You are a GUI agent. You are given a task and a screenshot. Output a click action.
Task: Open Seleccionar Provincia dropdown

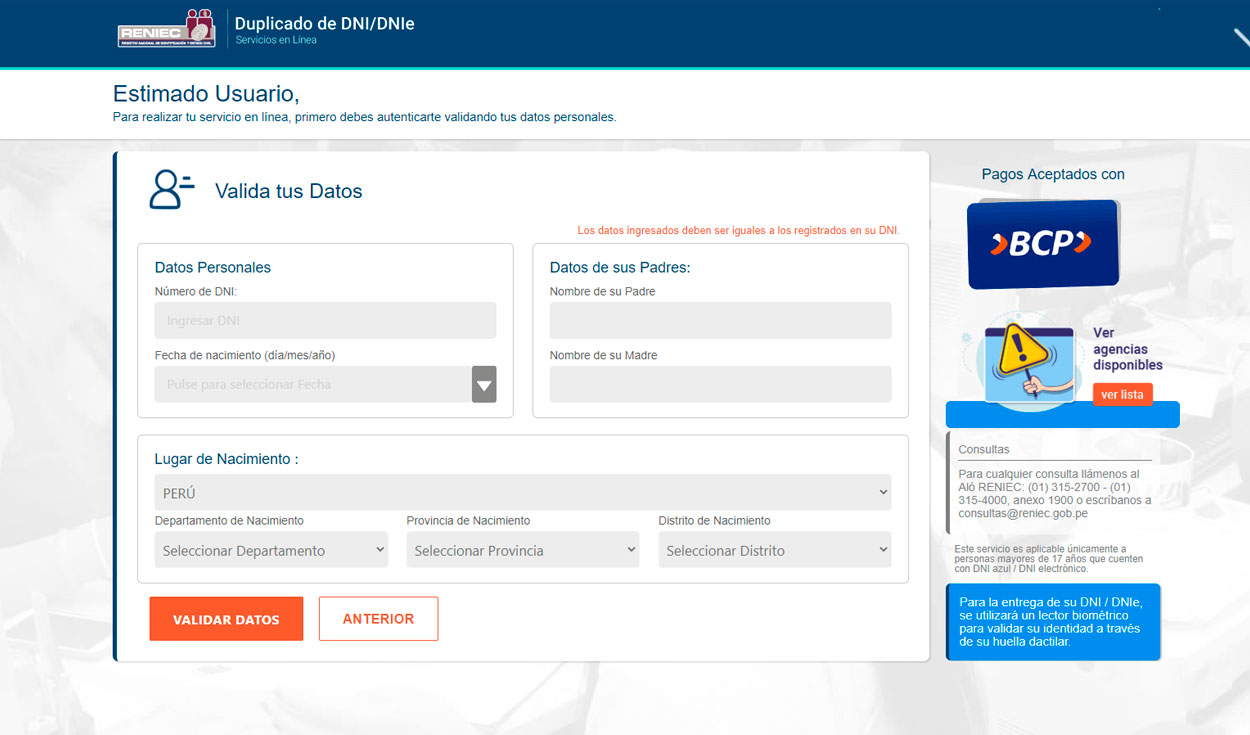(x=522, y=550)
